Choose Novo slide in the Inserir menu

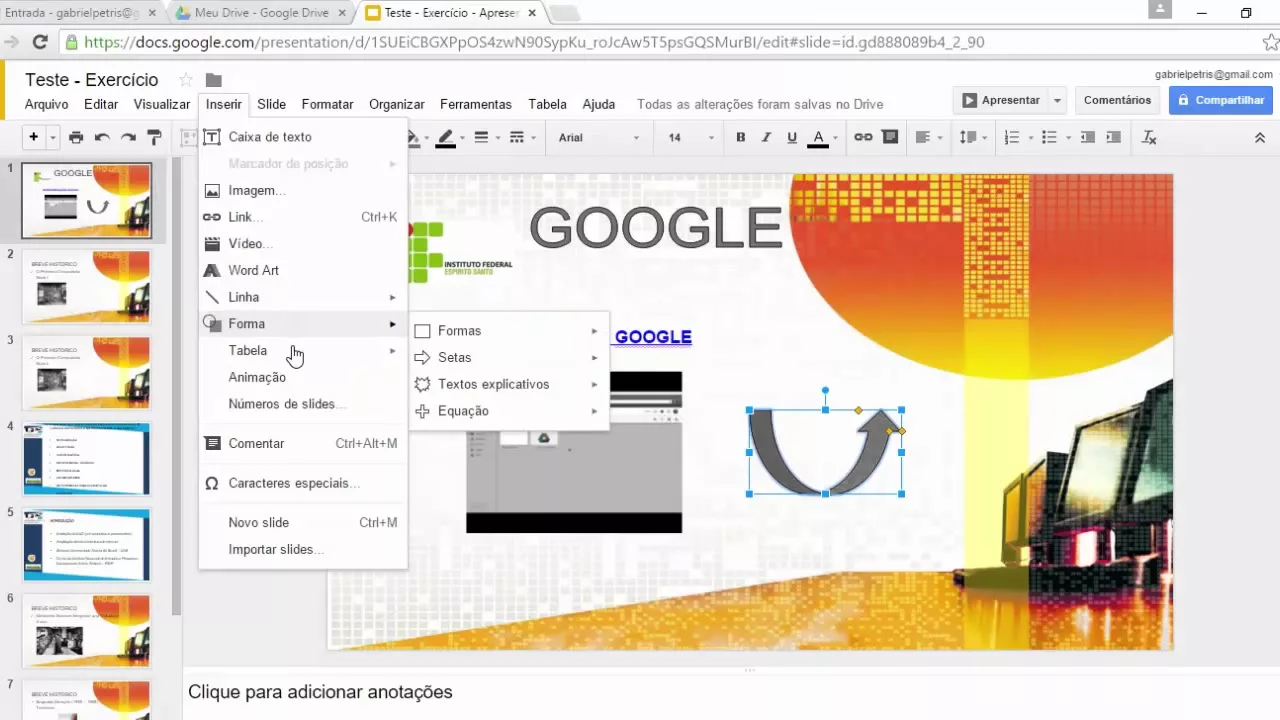(x=303, y=522)
